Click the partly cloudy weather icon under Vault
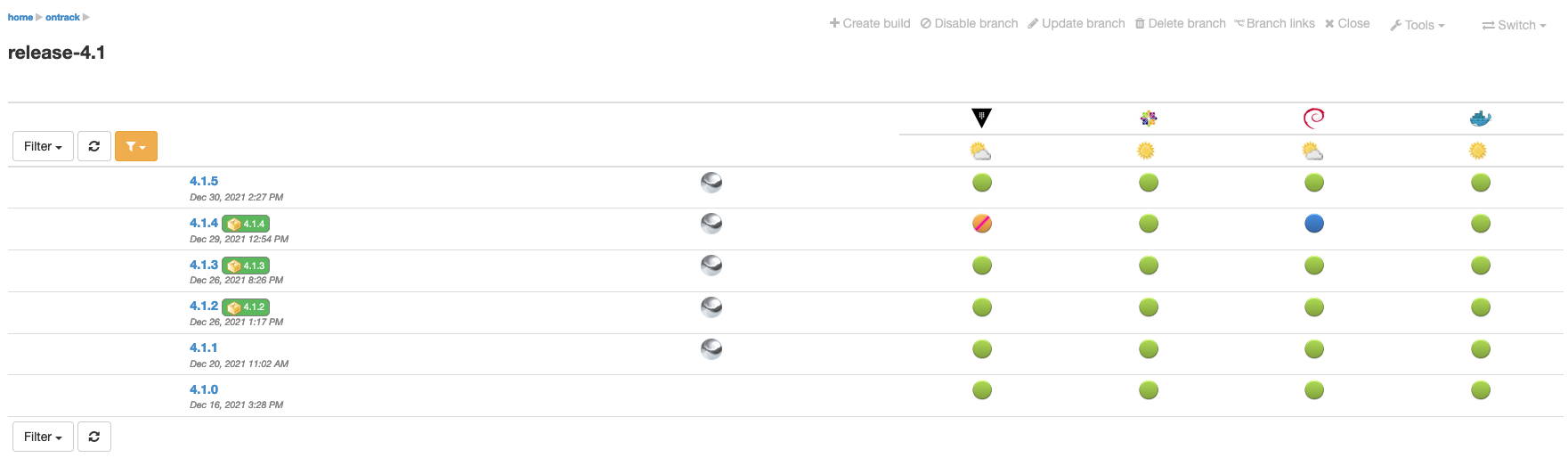Image resolution: width=1568 pixels, height=466 pixels. click(980, 151)
